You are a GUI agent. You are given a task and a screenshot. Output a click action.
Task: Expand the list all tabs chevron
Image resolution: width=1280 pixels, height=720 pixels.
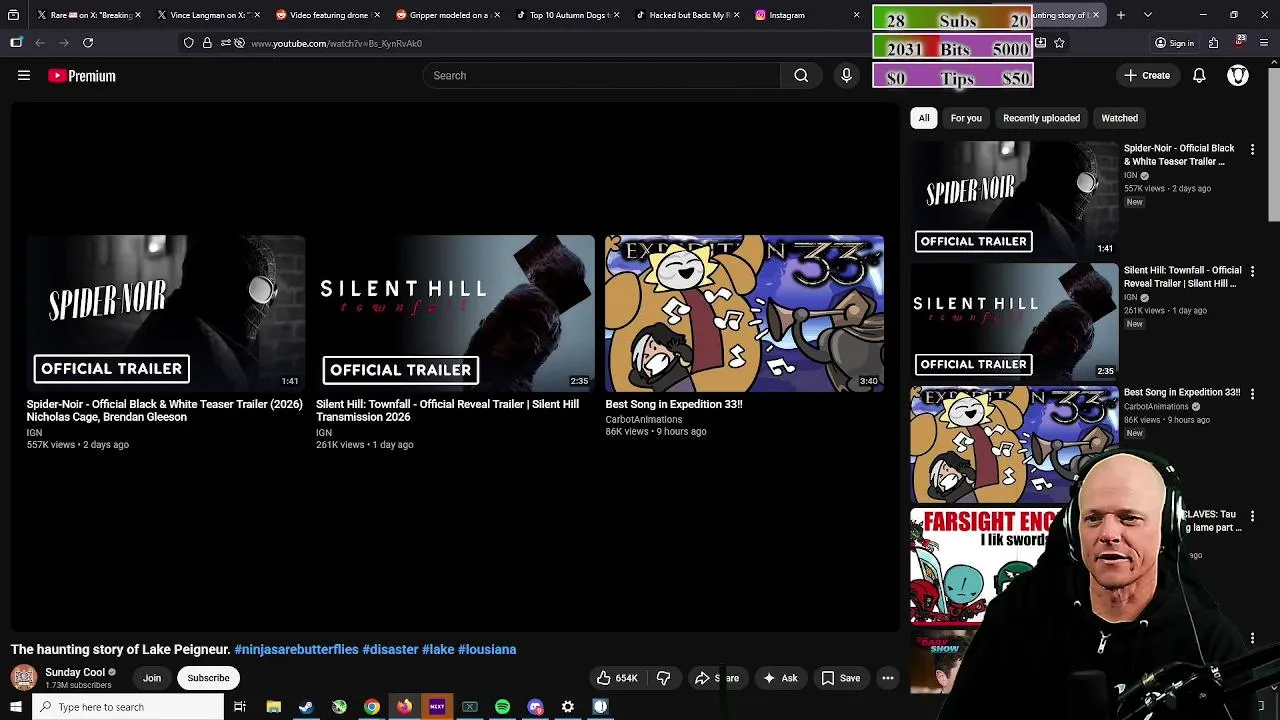click(1147, 15)
